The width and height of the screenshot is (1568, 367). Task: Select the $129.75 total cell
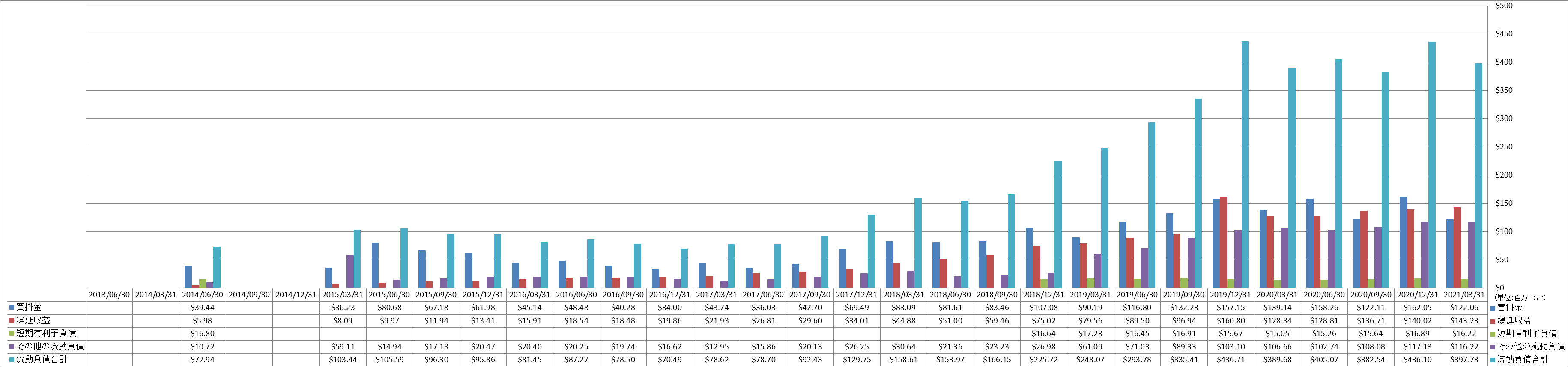857,360
